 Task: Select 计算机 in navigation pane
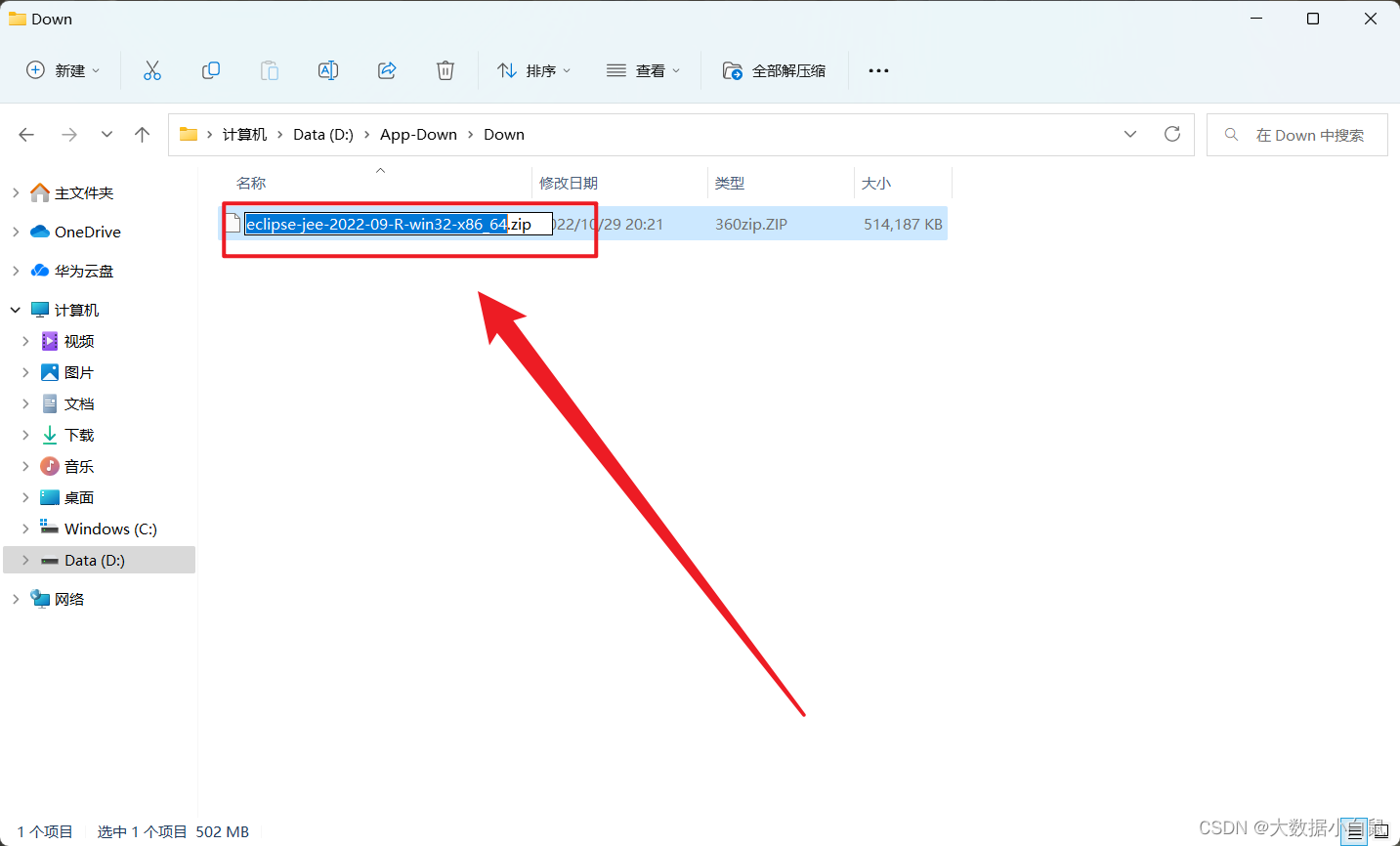pos(77,311)
